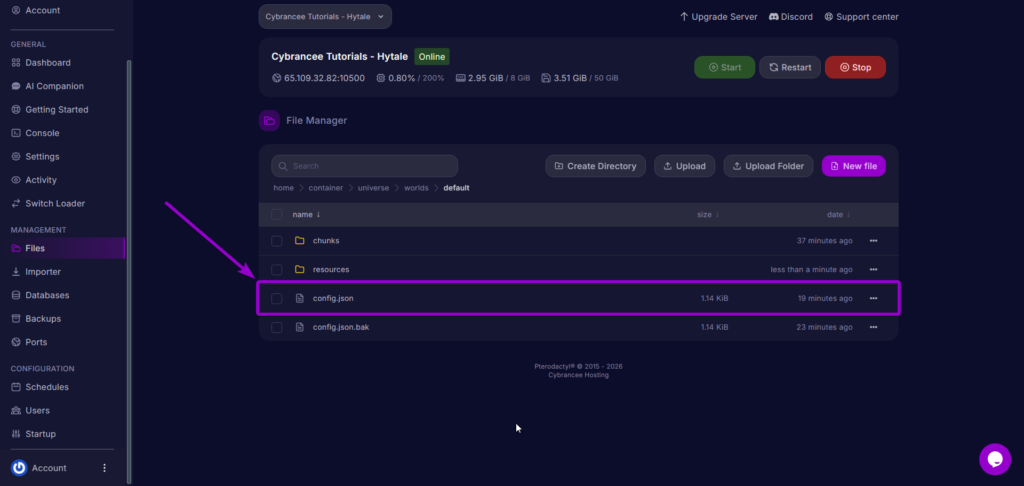Select the chunks folder checkbox

tap(277, 241)
